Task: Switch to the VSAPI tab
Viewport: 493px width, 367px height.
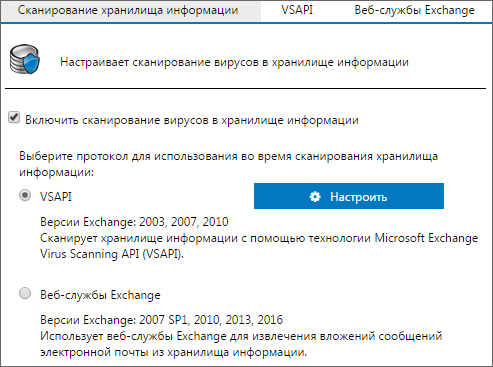Action: (297, 10)
